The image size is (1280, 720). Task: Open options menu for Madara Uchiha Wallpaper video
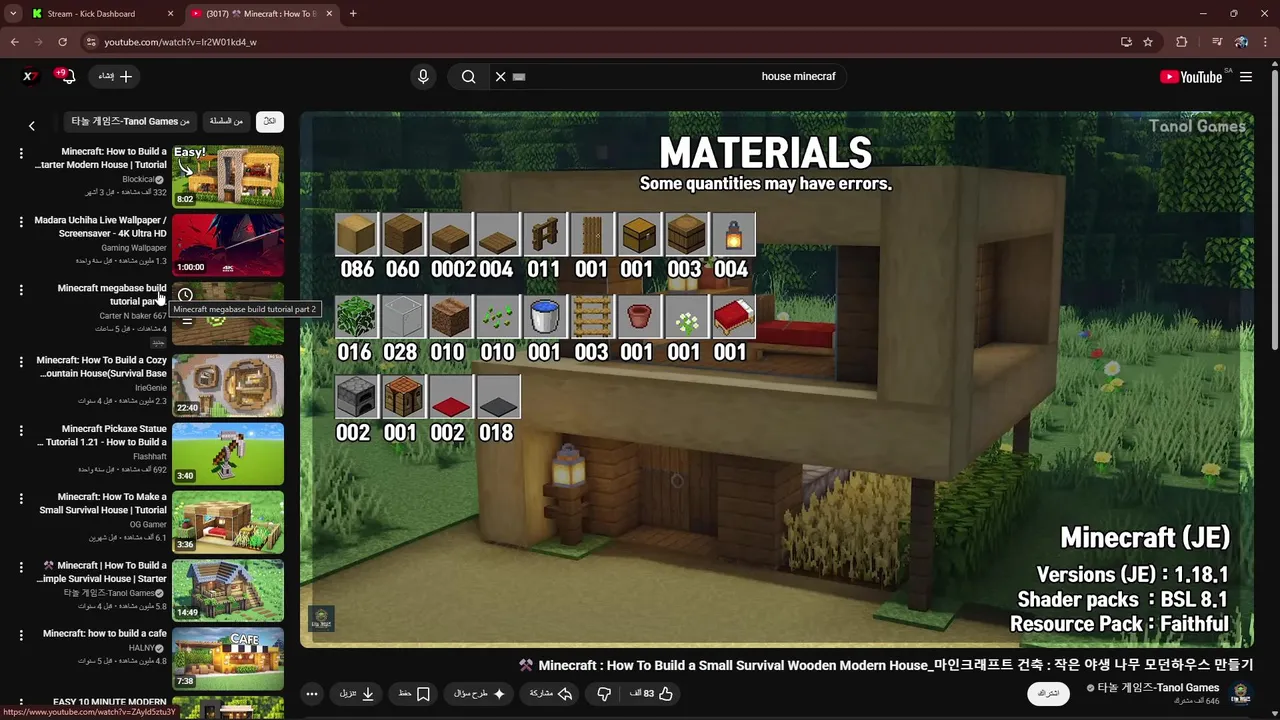point(21,221)
